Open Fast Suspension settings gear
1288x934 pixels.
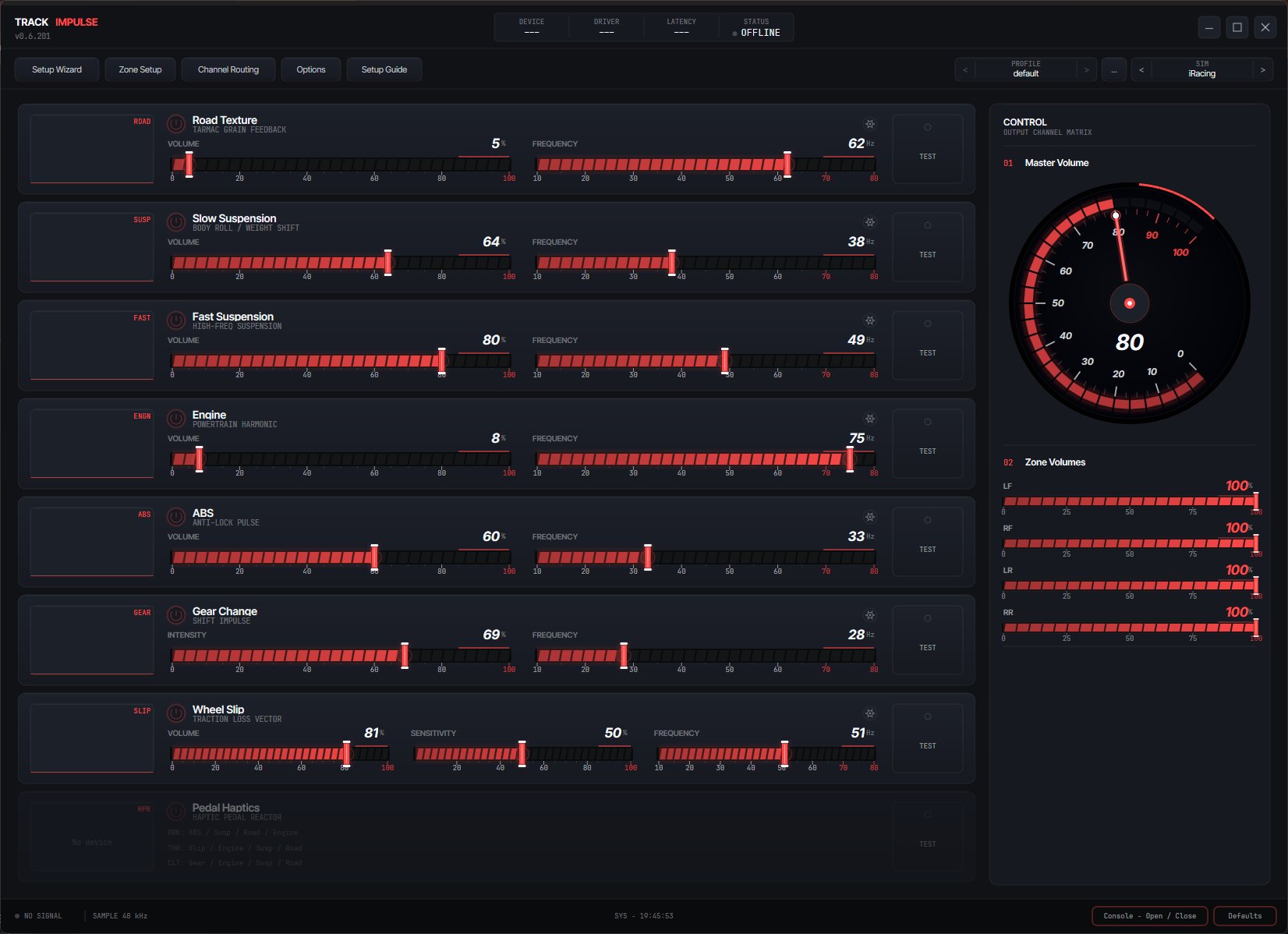tap(870, 320)
